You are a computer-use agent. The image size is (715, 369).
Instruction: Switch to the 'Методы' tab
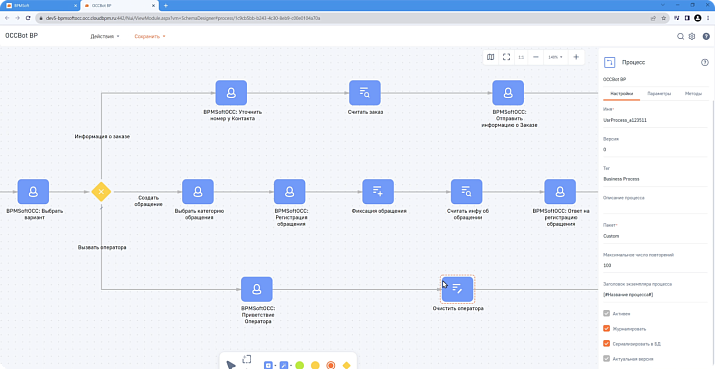click(x=693, y=94)
